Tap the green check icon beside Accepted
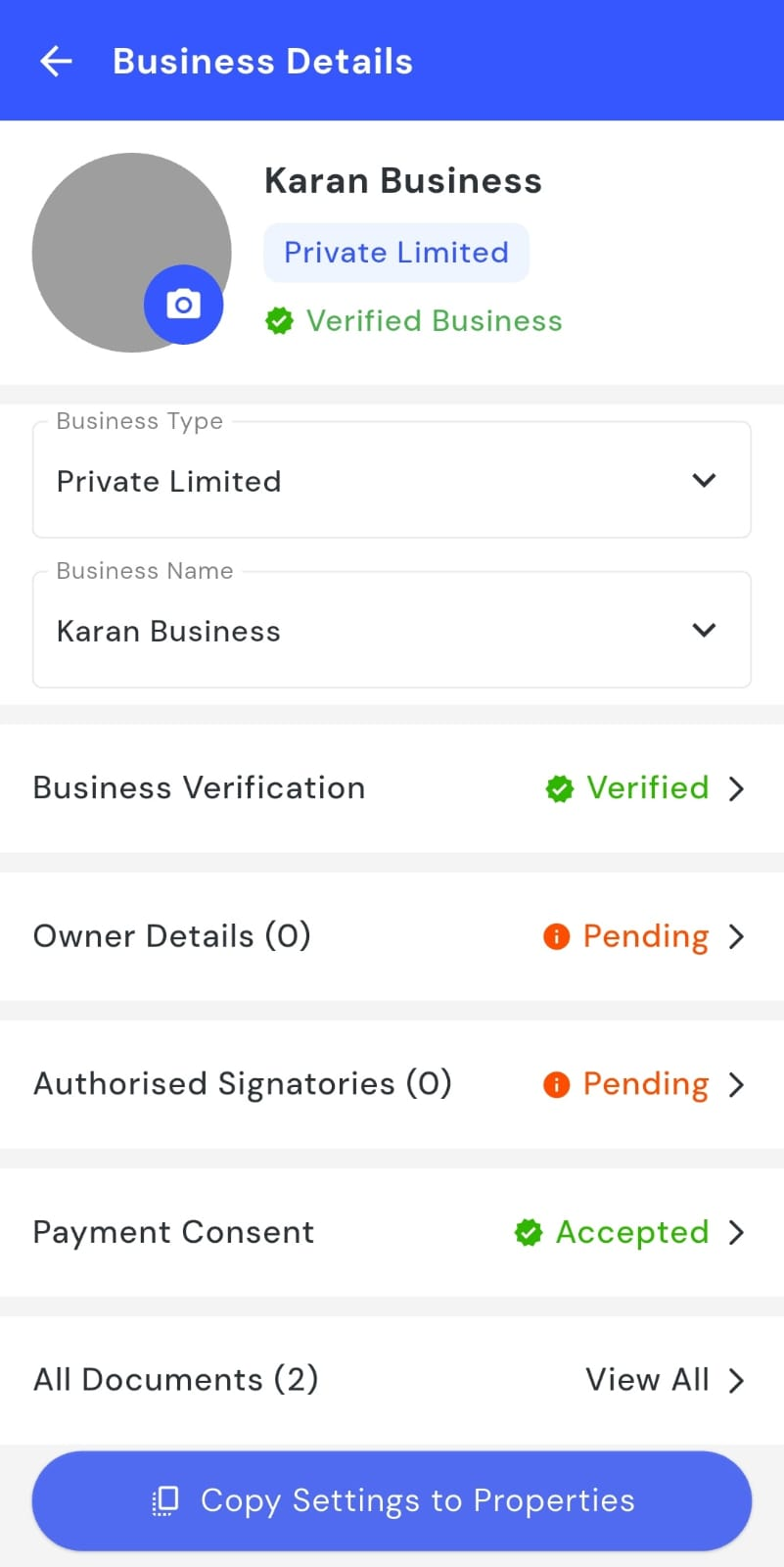Screen dimensions: 784x1567 [x=529, y=1232]
